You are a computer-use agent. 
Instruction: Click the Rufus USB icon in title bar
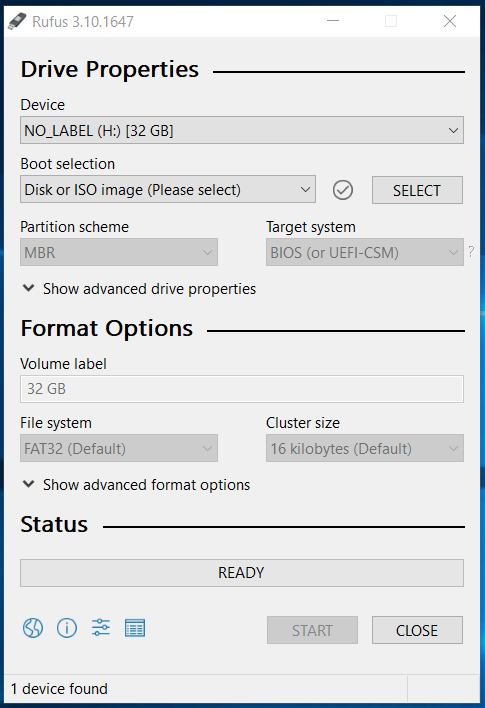point(17,21)
